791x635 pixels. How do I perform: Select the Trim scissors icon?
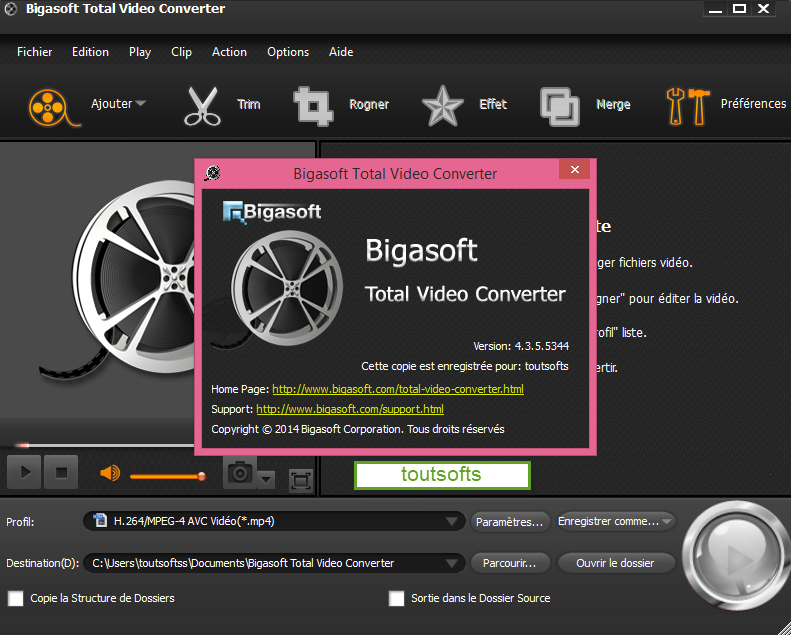[x=202, y=106]
